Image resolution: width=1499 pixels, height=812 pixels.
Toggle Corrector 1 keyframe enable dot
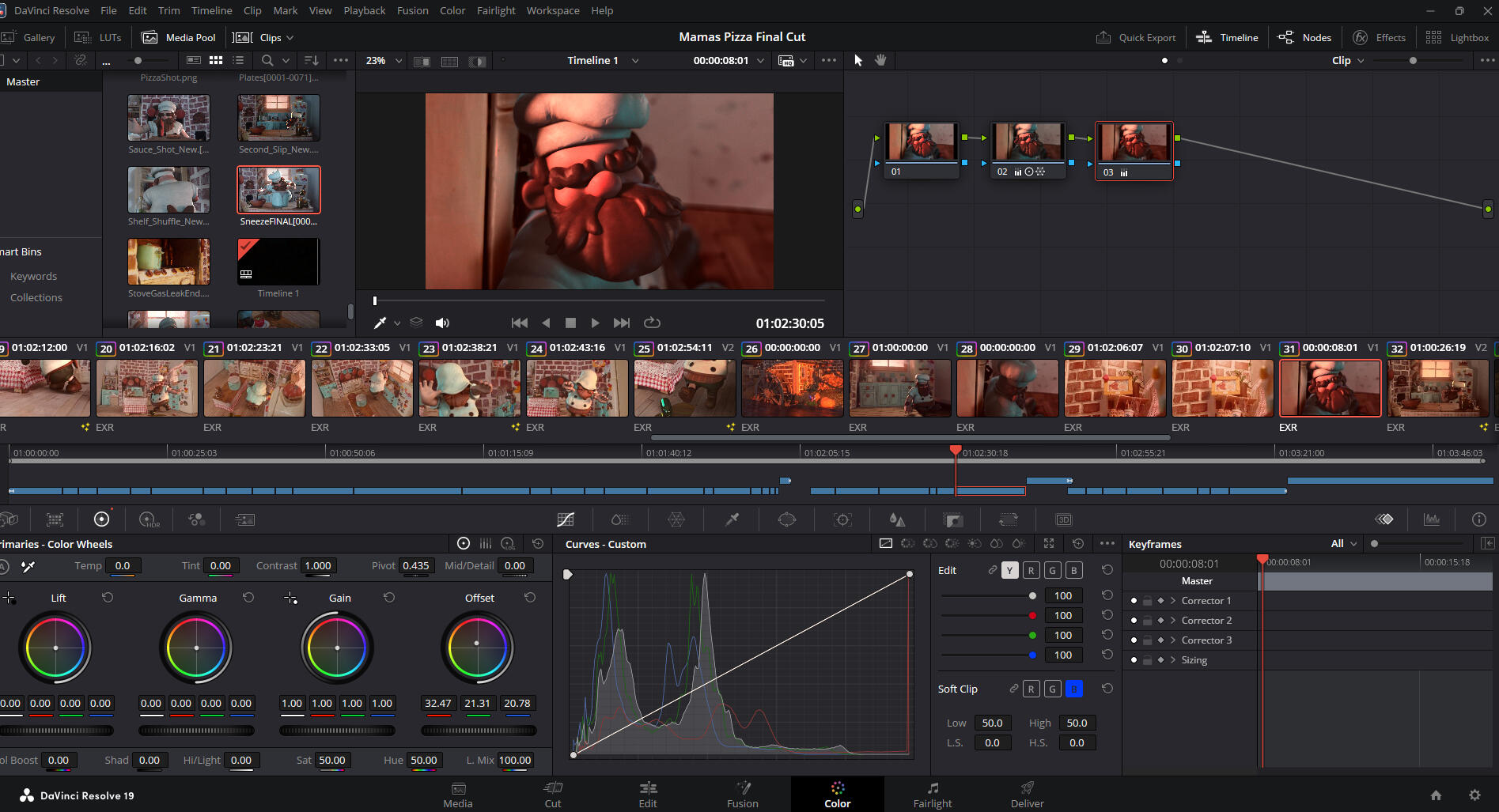(x=1134, y=601)
